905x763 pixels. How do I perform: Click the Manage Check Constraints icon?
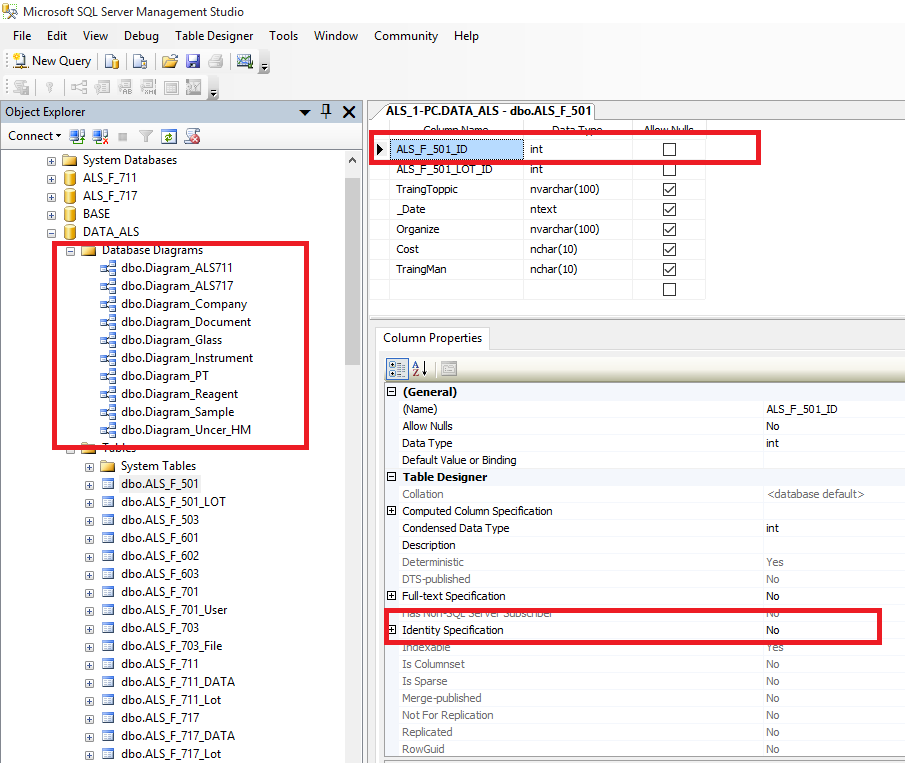[x=171, y=87]
